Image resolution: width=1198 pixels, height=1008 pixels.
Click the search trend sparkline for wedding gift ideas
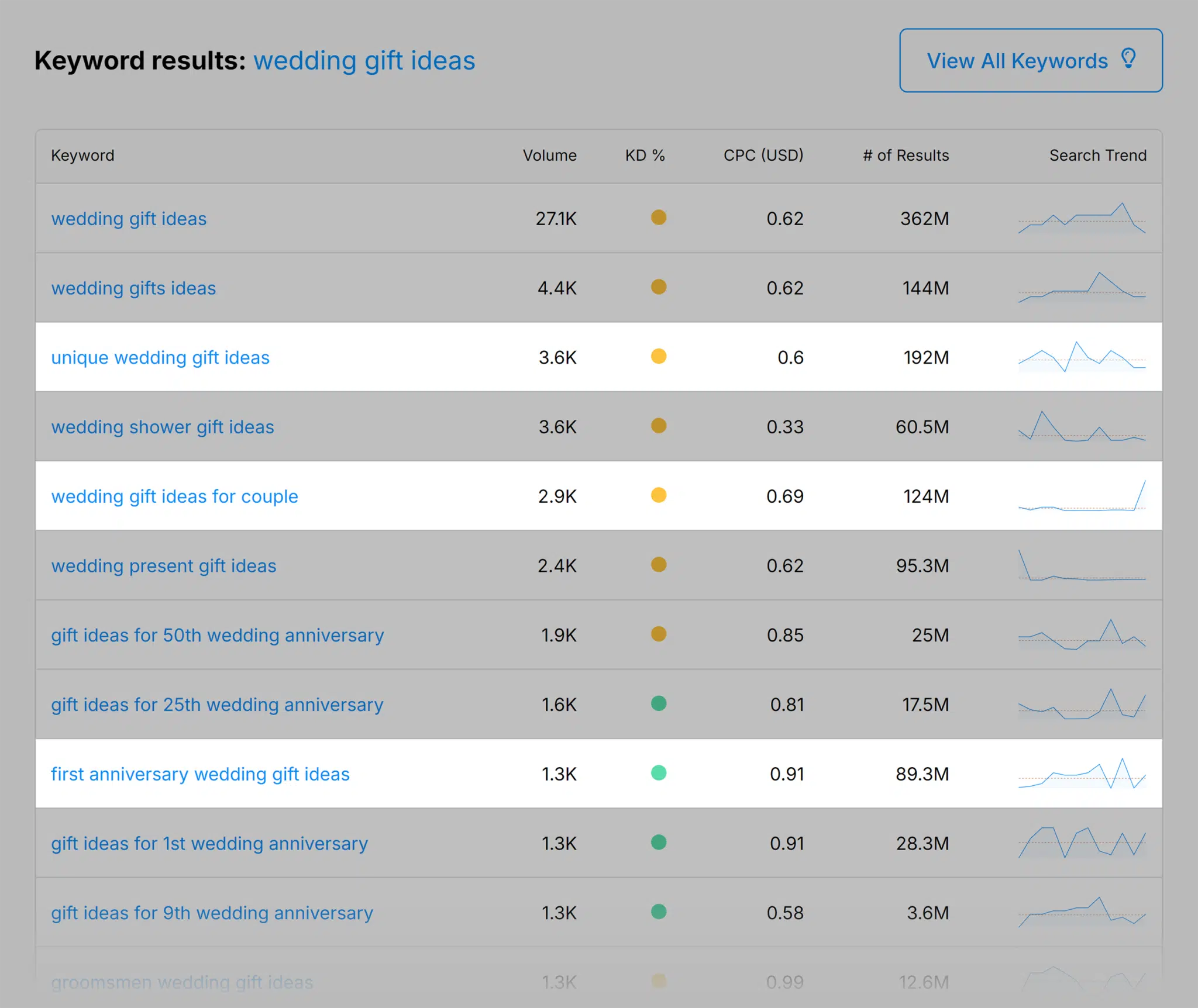(x=1081, y=219)
